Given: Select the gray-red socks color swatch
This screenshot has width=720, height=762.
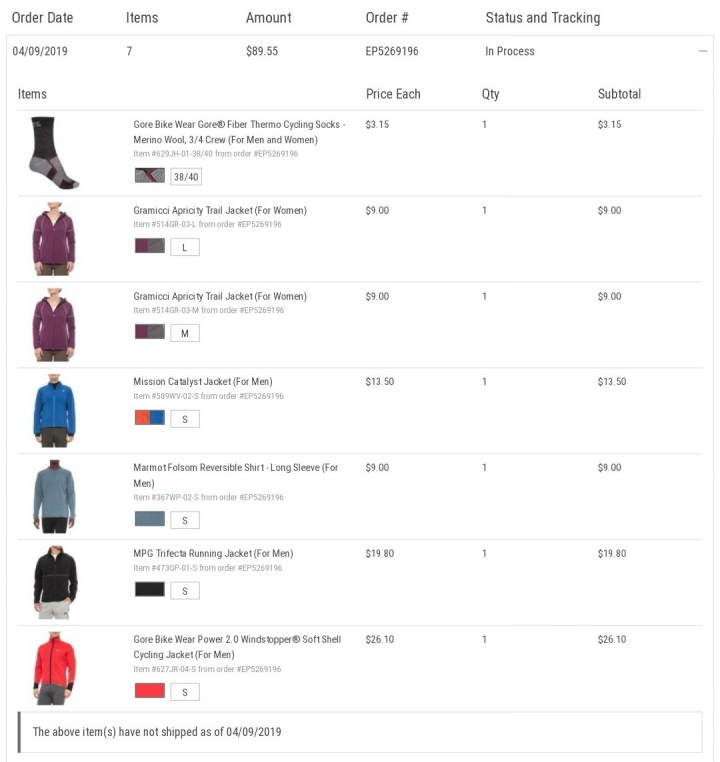Looking at the screenshot, I should tap(150, 175).
